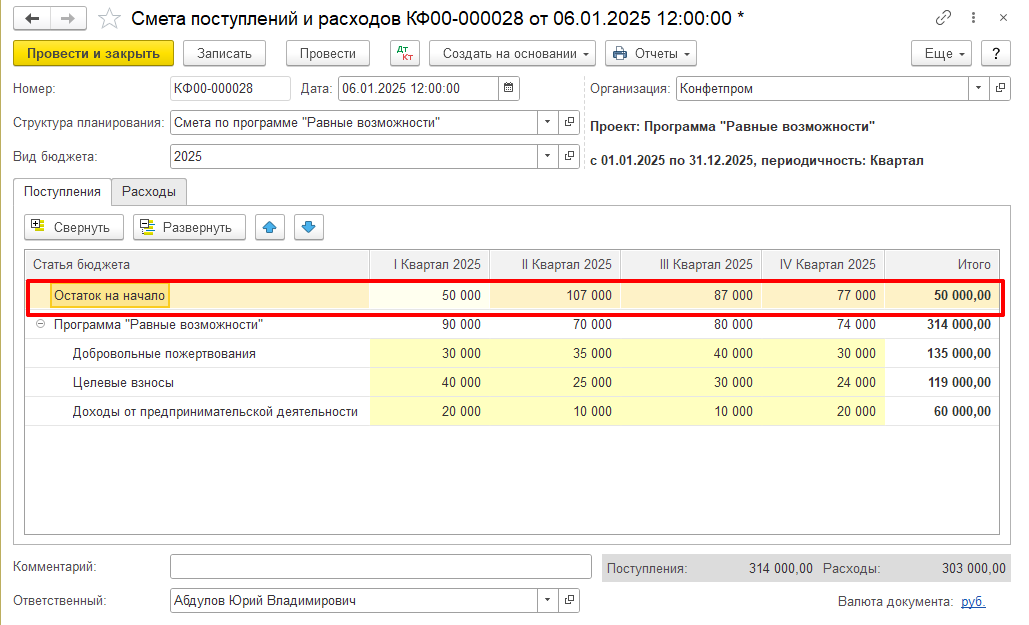The height and width of the screenshot is (625, 1029).
Task: Add document to favorites star
Action: pyautogui.click(x=111, y=19)
